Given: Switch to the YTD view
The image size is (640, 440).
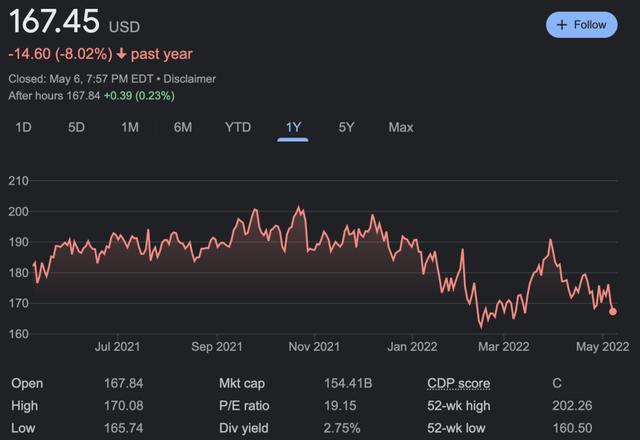Looking at the screenshot, I should tap(238, 127).
